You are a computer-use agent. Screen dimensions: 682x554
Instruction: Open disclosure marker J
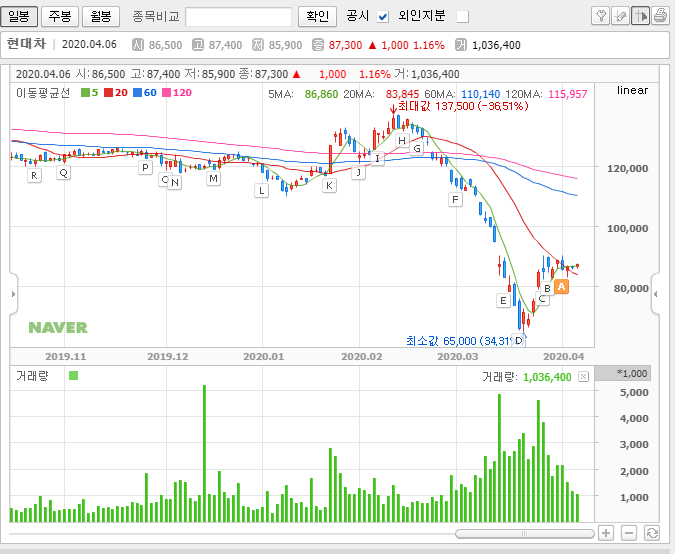pos(359,172)
